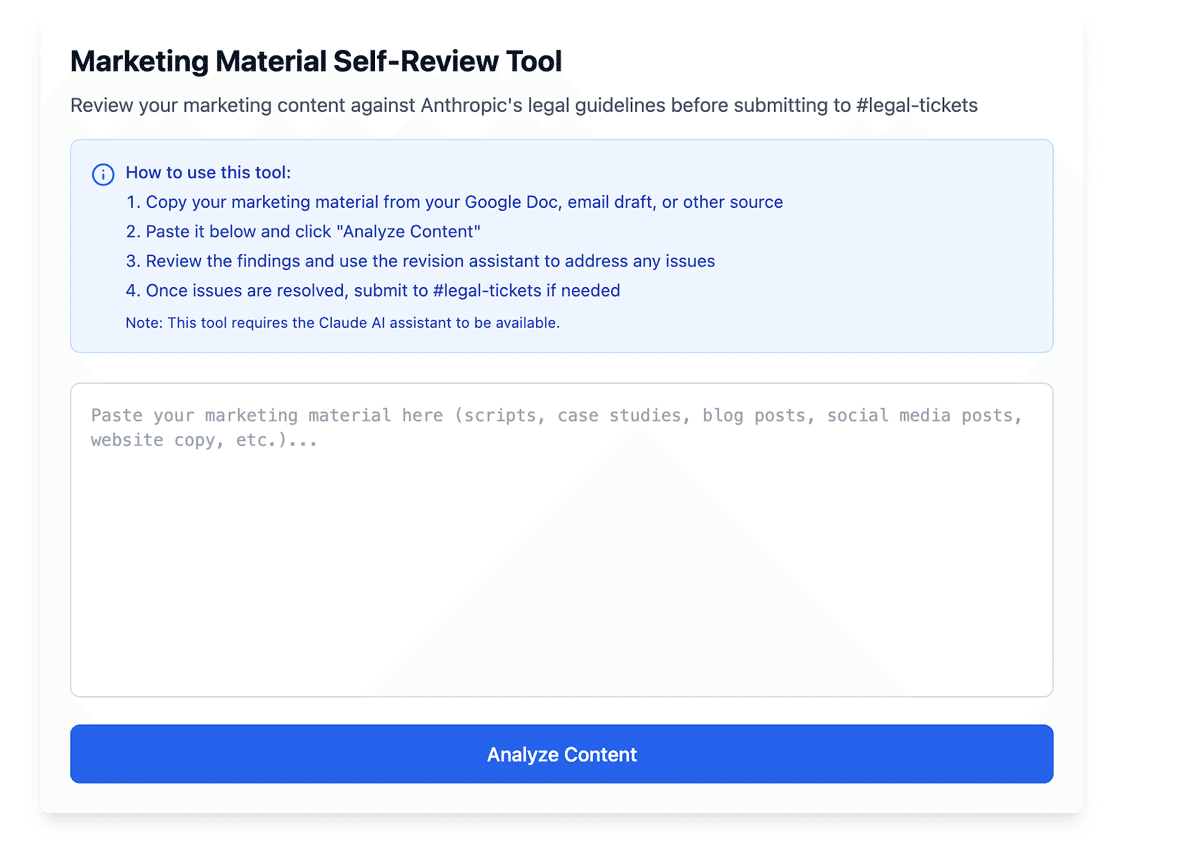
Task: Click the Marketing Material Self-Review Tool heading
Action: click(316, 62)
